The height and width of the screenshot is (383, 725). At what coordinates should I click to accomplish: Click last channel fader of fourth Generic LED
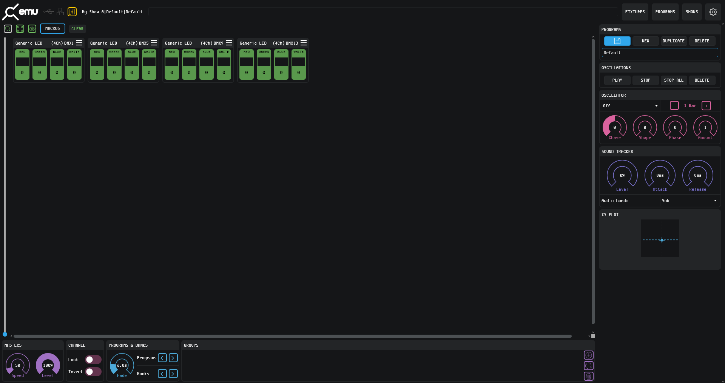[x=299, y=64]
